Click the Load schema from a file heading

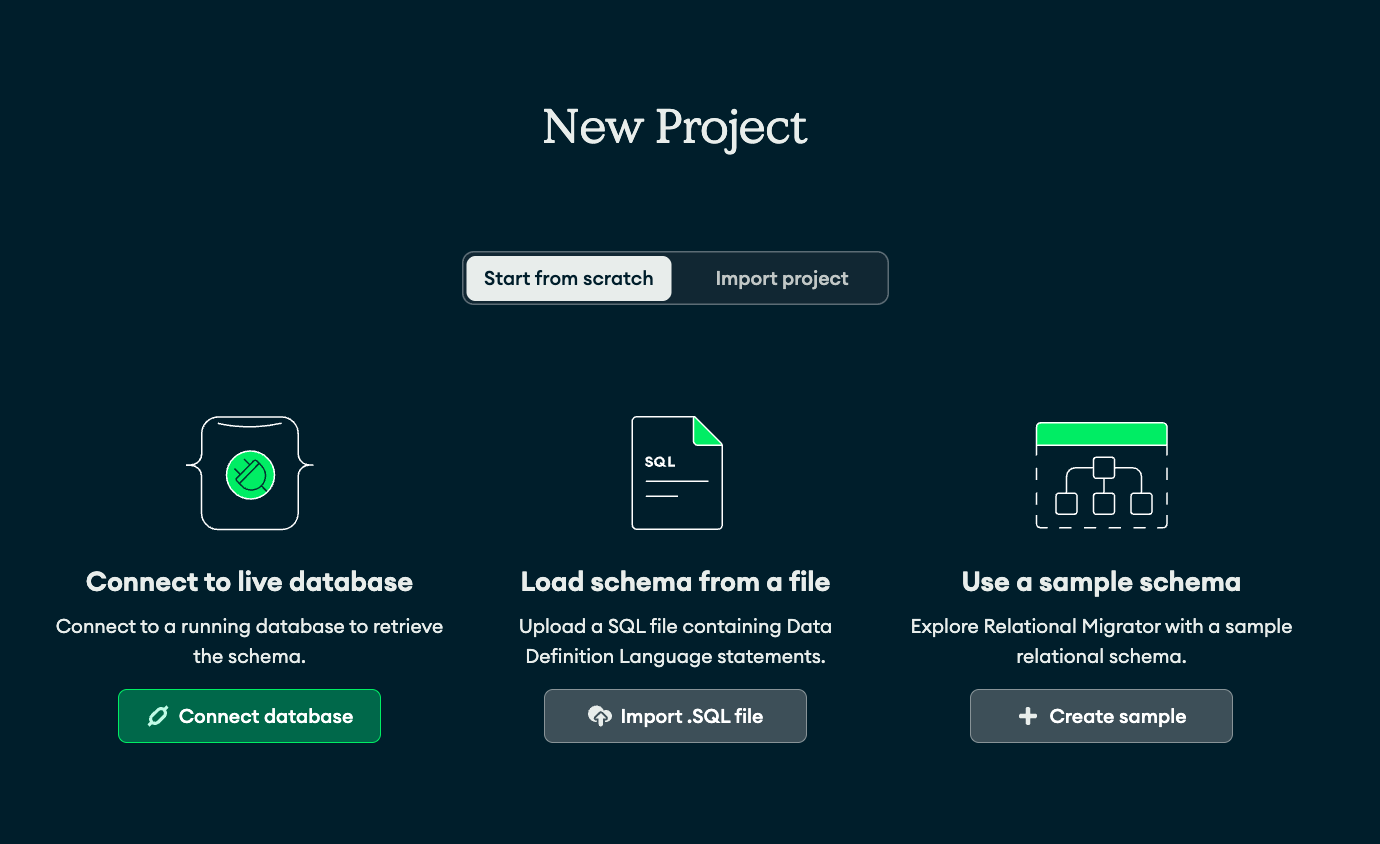point(675,582)
